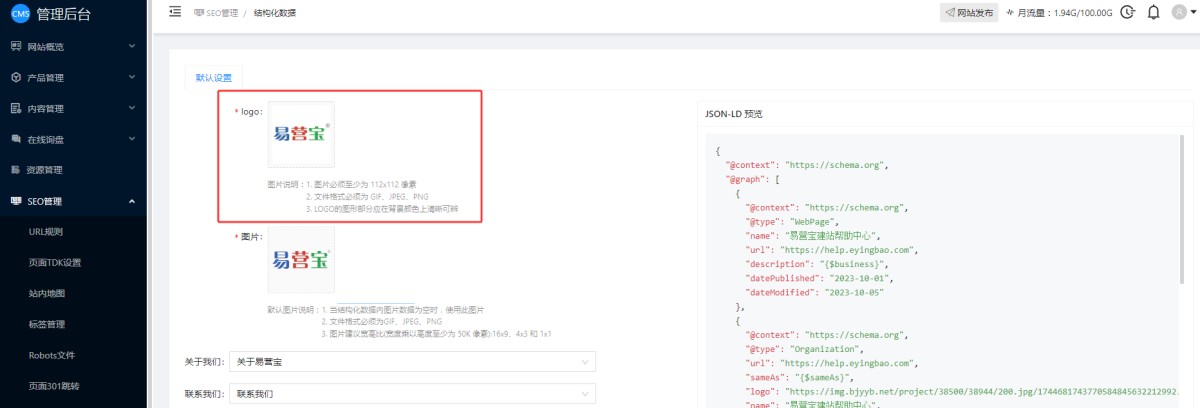1200x408 pixels.
Task: Open the account dropdown arrow
Action: pos(1192,14)
